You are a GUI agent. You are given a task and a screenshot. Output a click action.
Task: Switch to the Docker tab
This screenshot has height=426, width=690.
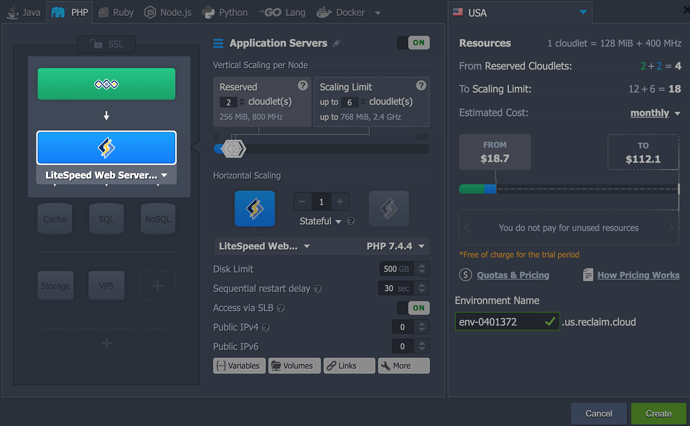(341, 12)
